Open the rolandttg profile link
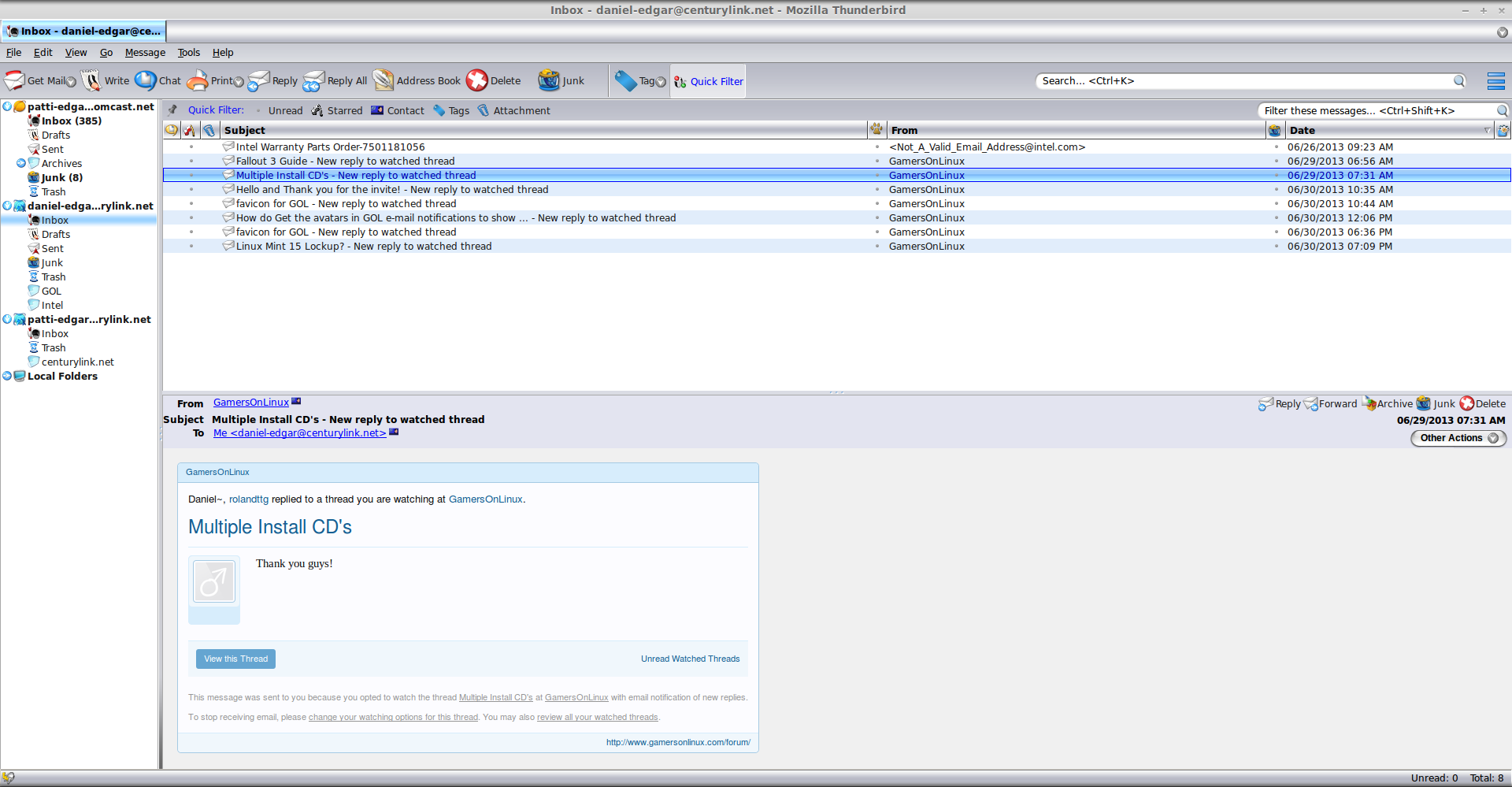The width and height of the screenshot is (1512, 787). coord(249,499)
